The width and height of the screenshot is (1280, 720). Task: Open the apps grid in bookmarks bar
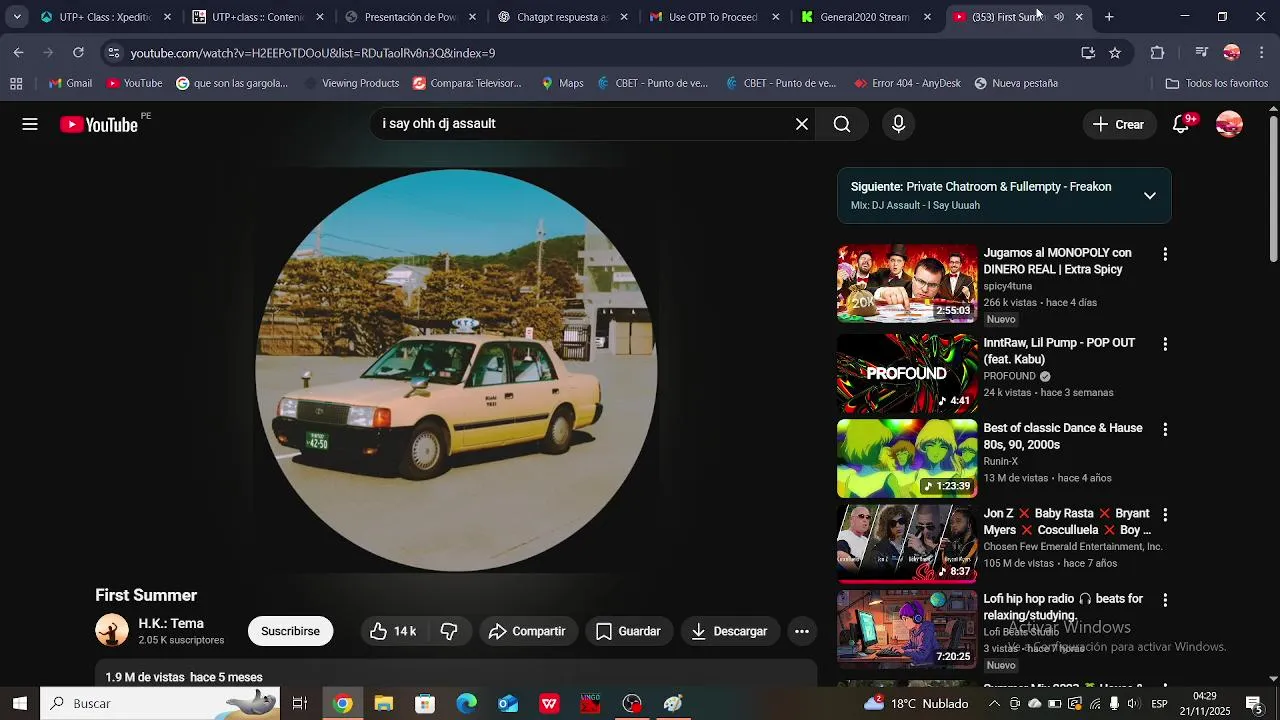click(16, 83)
